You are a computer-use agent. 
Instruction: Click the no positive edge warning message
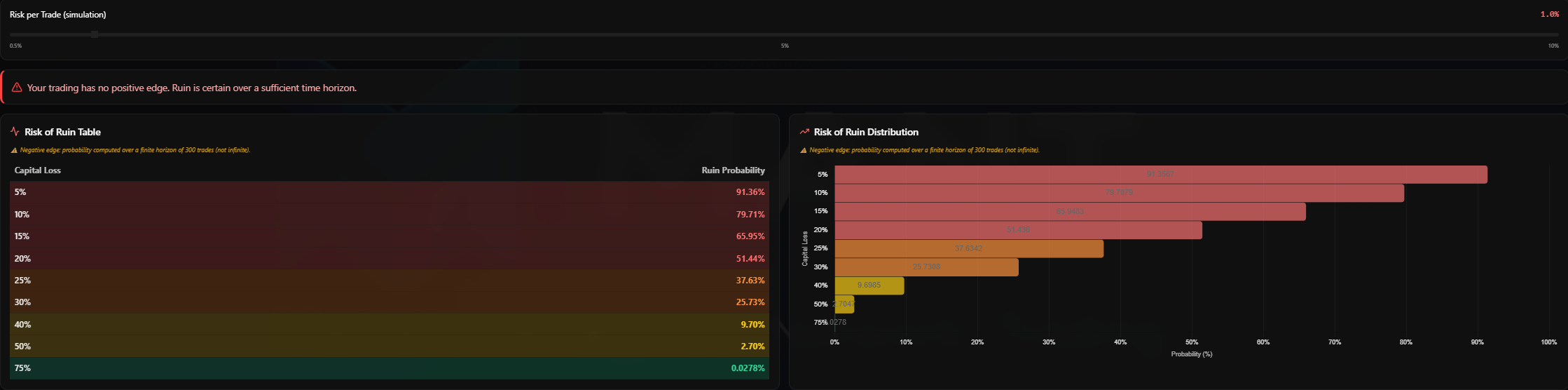point(192,88)
